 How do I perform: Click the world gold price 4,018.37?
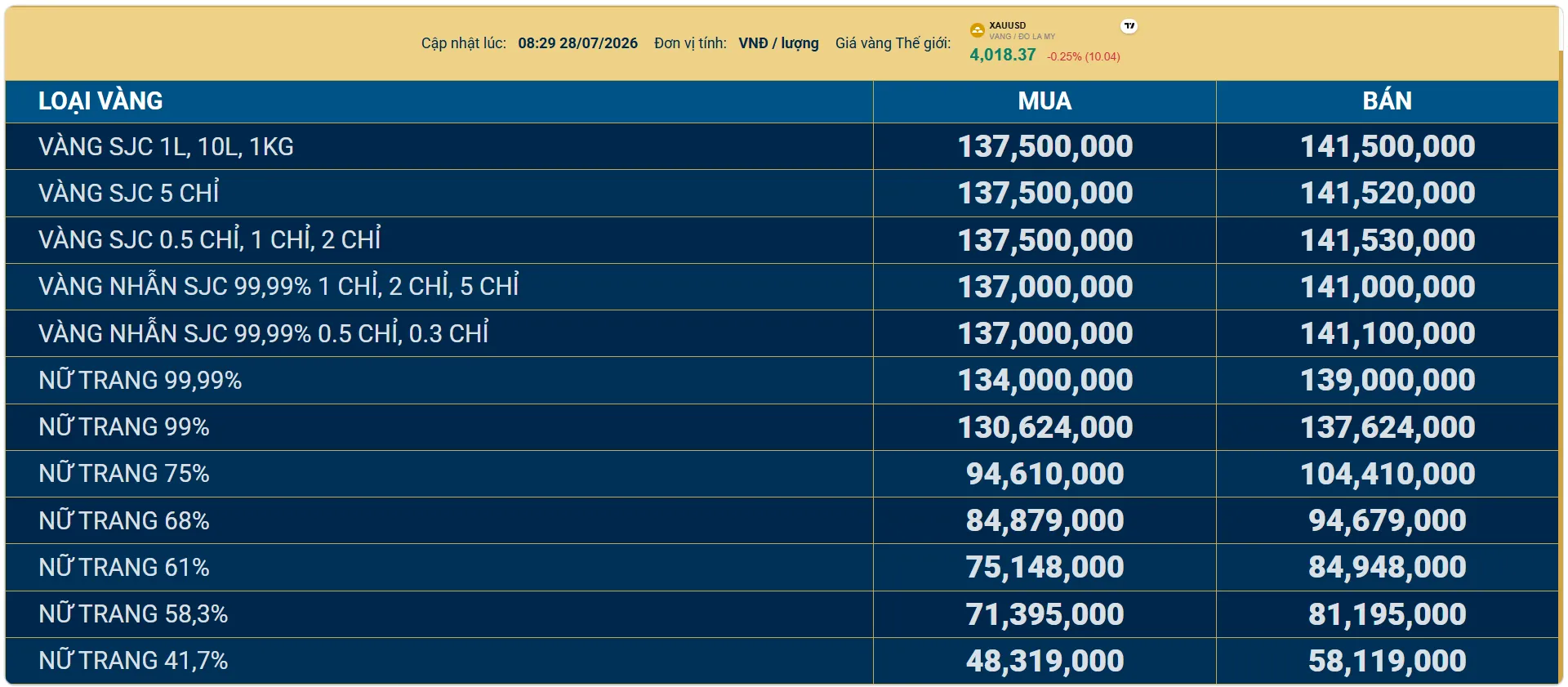(1002, 55)
